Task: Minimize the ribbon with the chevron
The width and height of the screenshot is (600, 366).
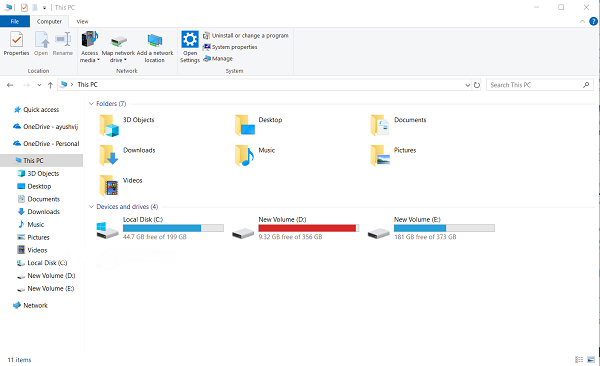Action: point(582,21)
